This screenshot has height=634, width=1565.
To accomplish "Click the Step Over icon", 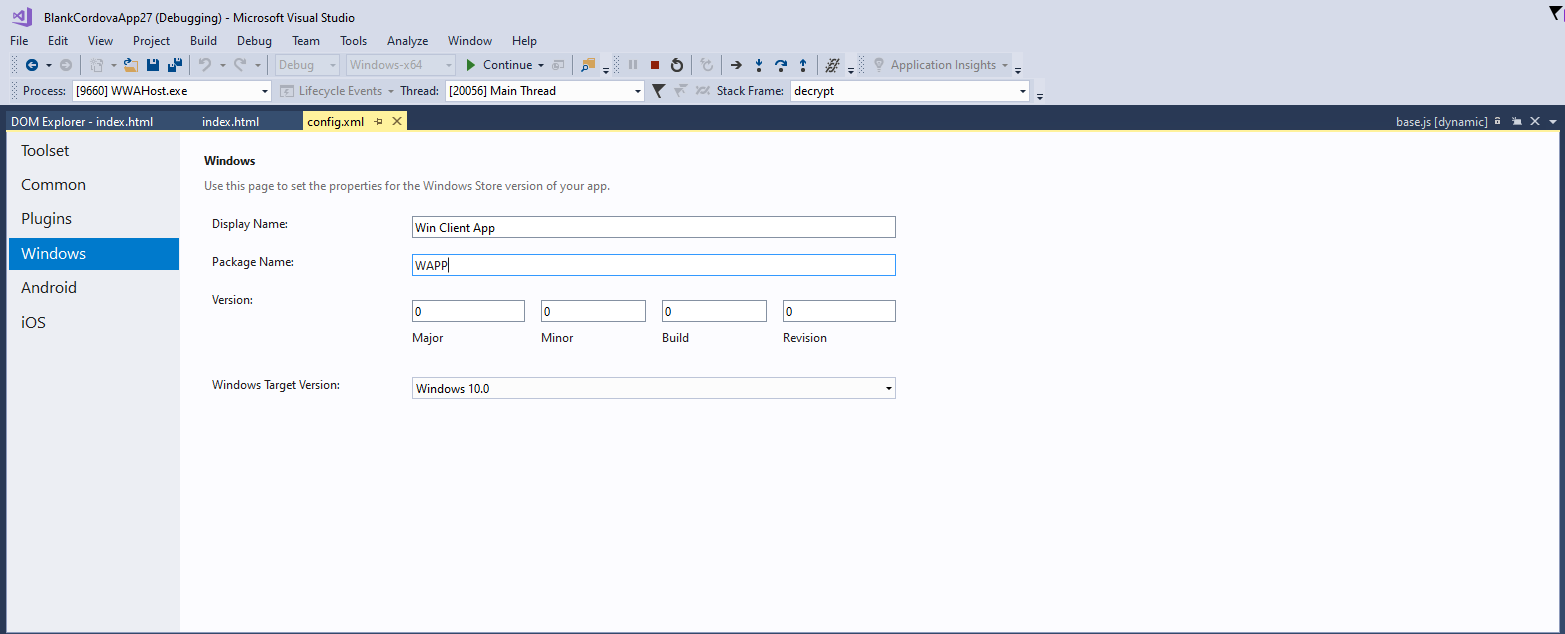I will click(781, 64).
